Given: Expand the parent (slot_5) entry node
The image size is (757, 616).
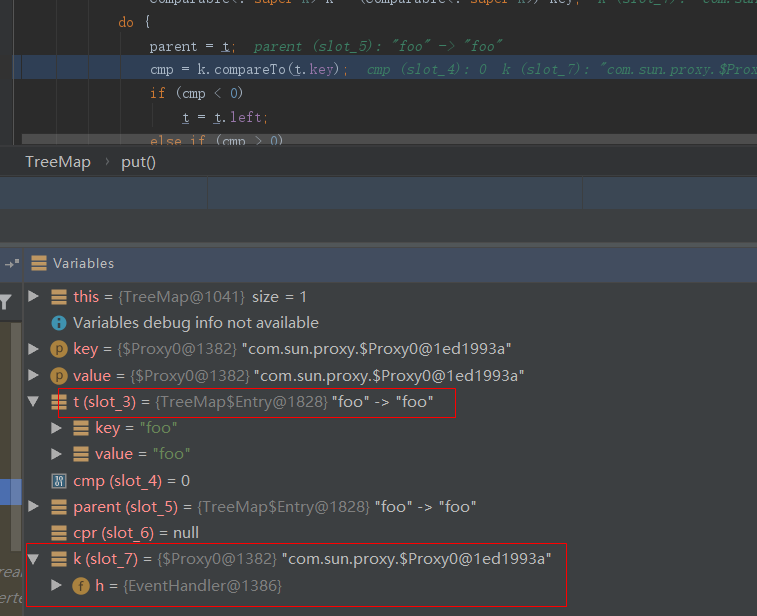Looking at the screenshot, I should [34, 507].
